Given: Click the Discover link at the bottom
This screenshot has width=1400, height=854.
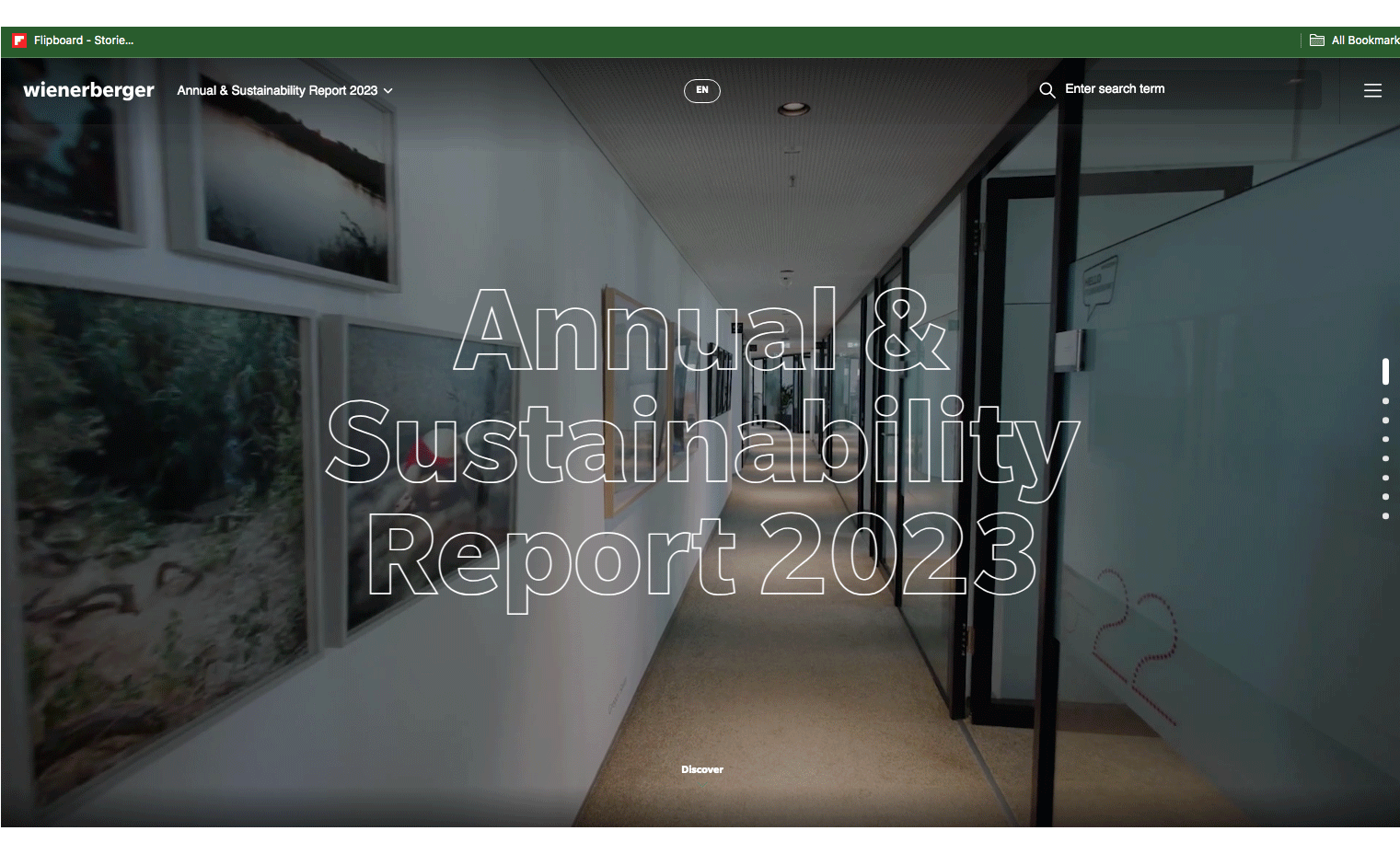Looking at the screenshot, I should 702,769.
